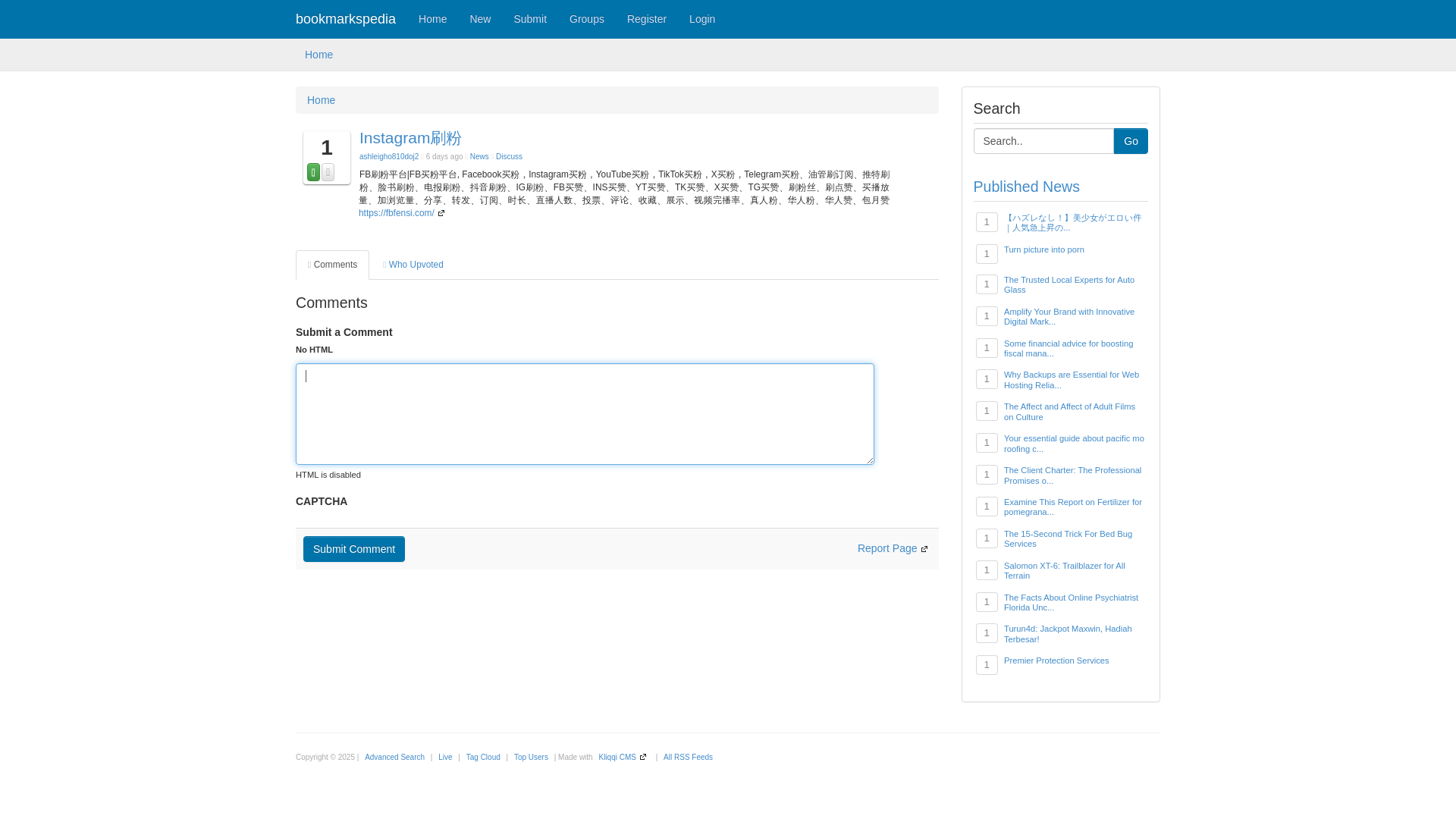Focus the Search input field
This screenshot has width=1456, height=819.
[1043, 141]
